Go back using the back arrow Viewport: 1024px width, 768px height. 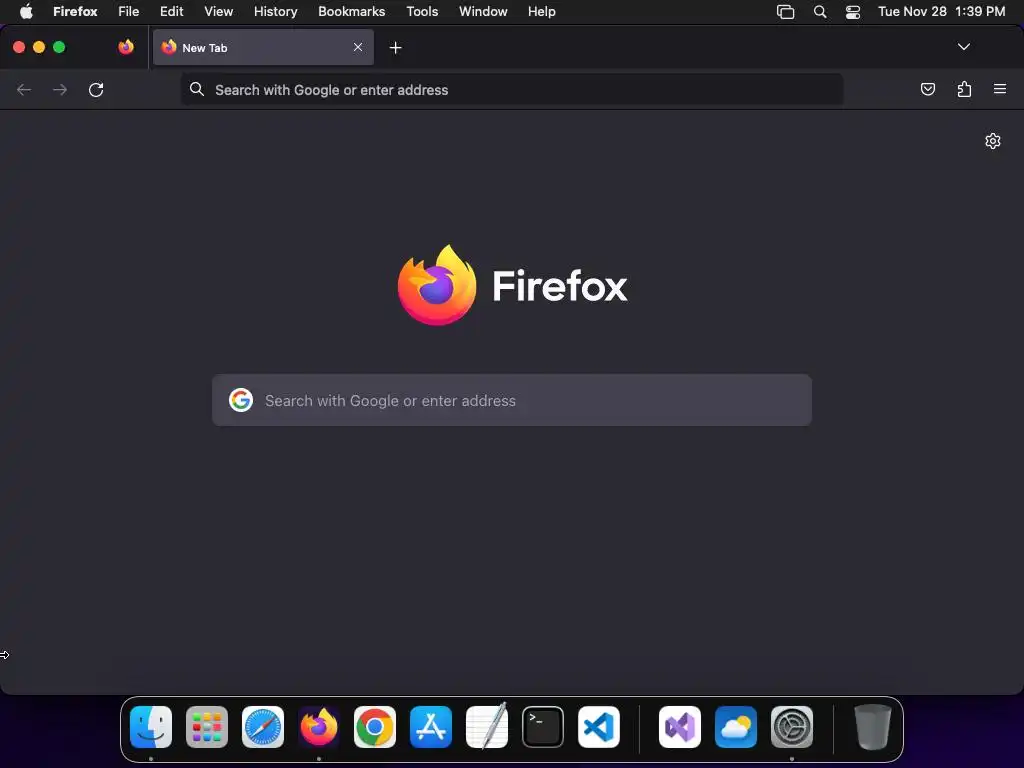[24, 89]
